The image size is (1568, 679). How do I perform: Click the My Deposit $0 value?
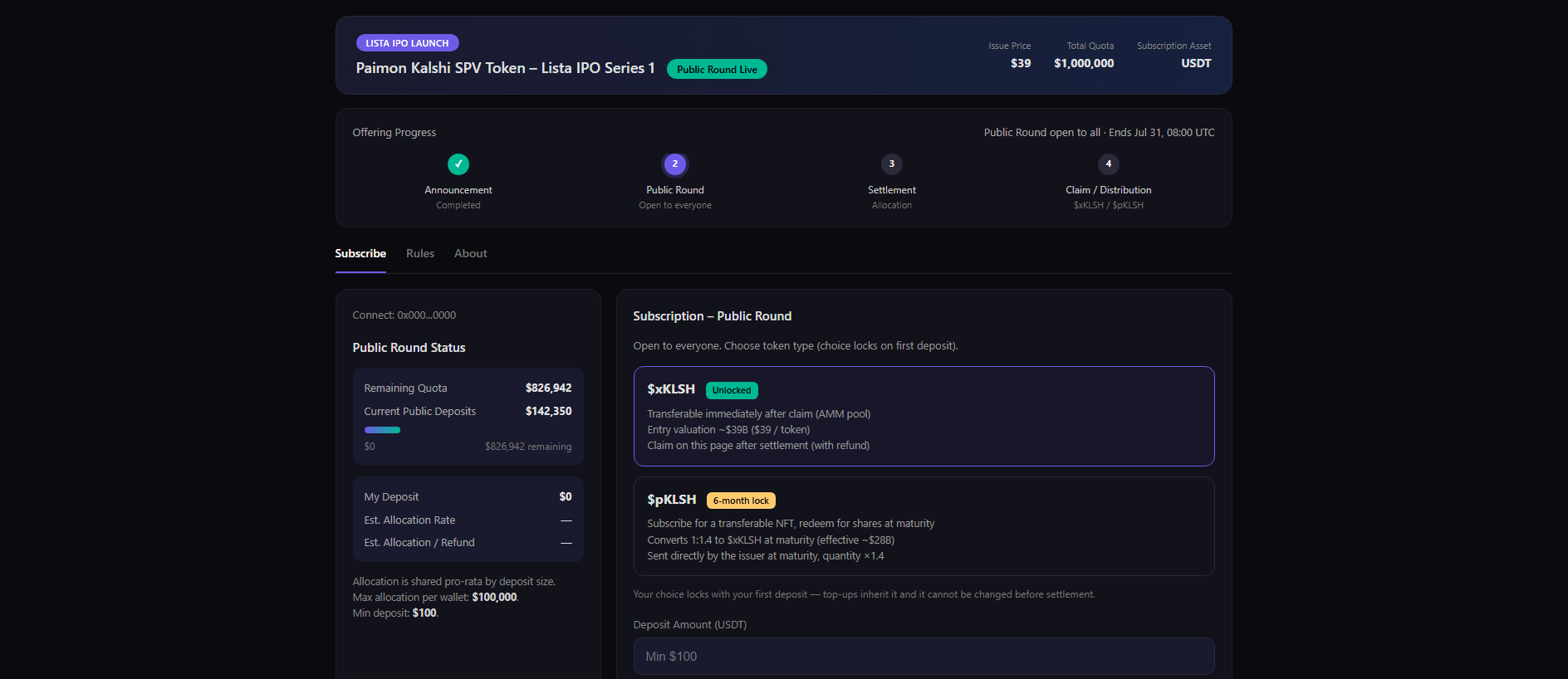pyautogui.click(x=566, y=496)
